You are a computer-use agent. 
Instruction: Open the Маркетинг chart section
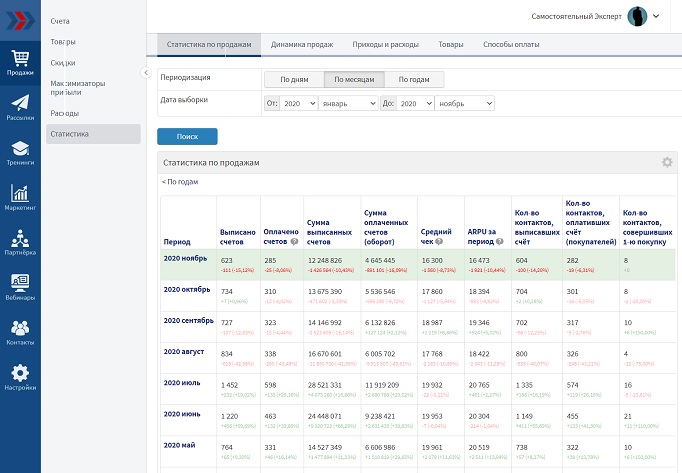coord(20,198)
